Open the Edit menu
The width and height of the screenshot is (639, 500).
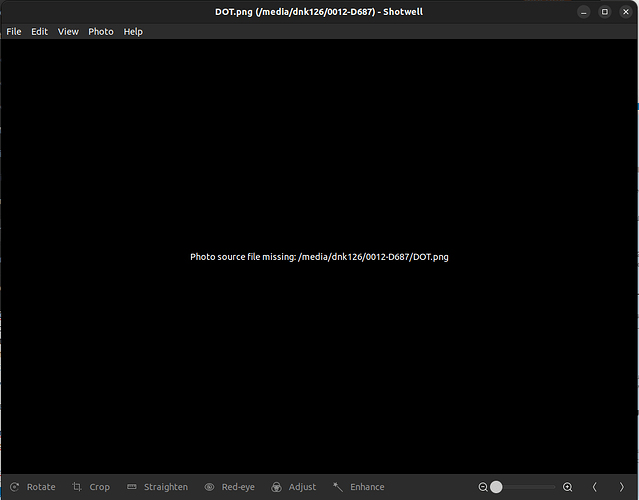[x=40, y=32]
